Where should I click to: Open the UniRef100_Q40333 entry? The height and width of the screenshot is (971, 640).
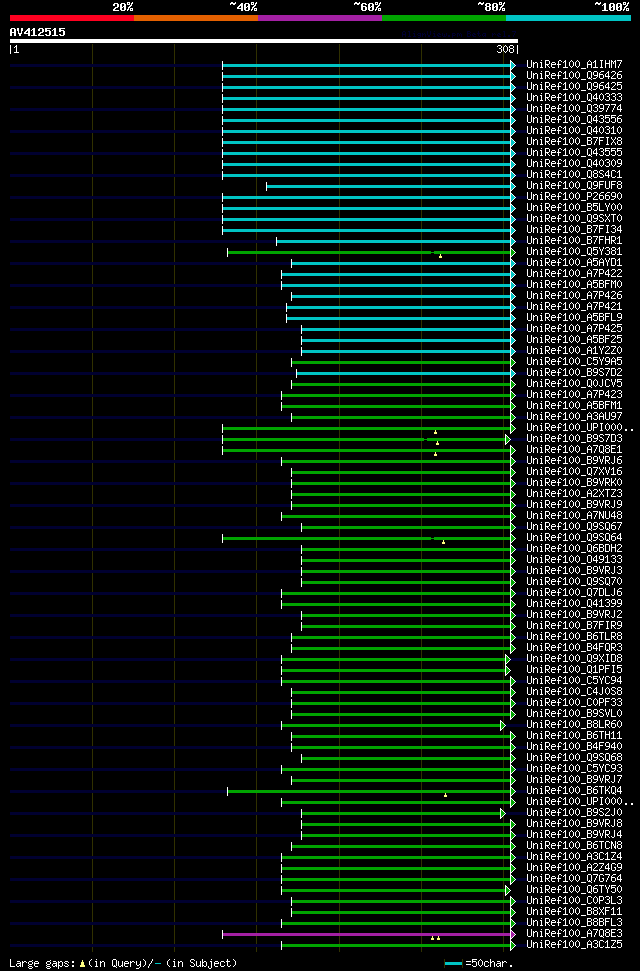(x=574, y=97)
